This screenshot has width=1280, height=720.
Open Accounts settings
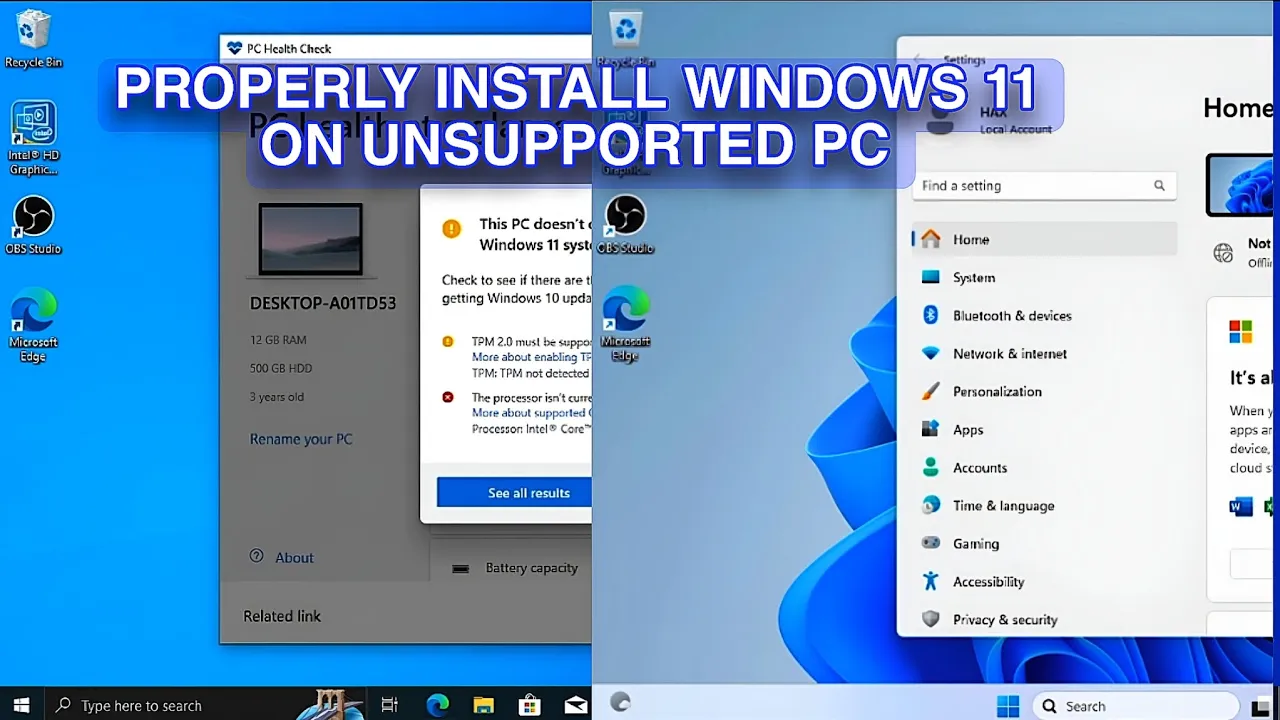(1044, 467)
